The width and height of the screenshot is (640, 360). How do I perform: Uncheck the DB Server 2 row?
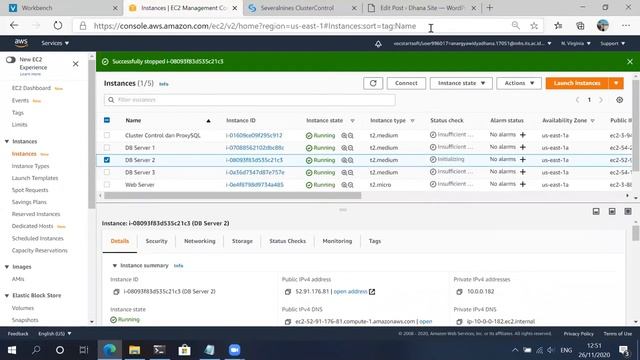[107, 160]
